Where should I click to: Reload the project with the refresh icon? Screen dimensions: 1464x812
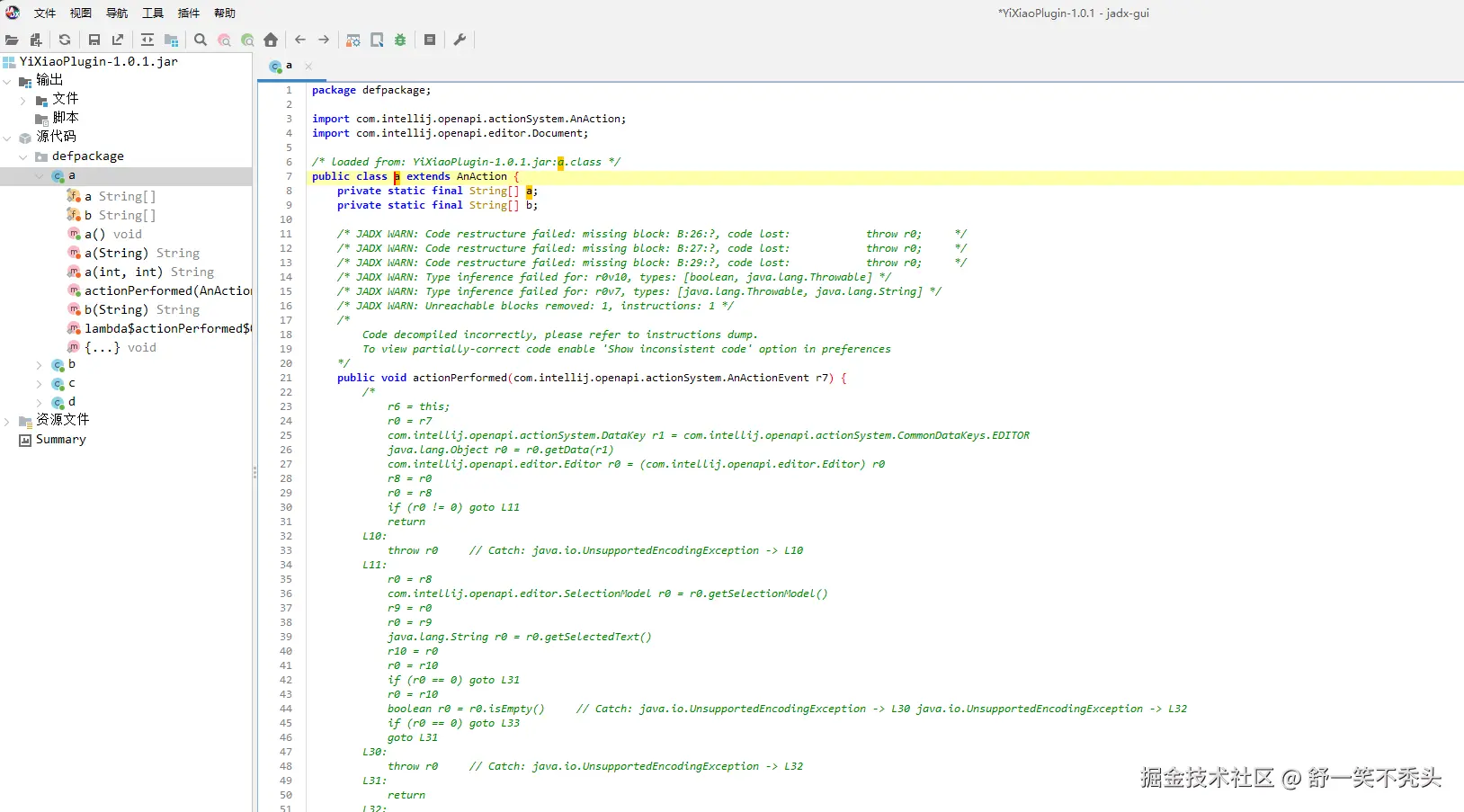click(65, 40)
